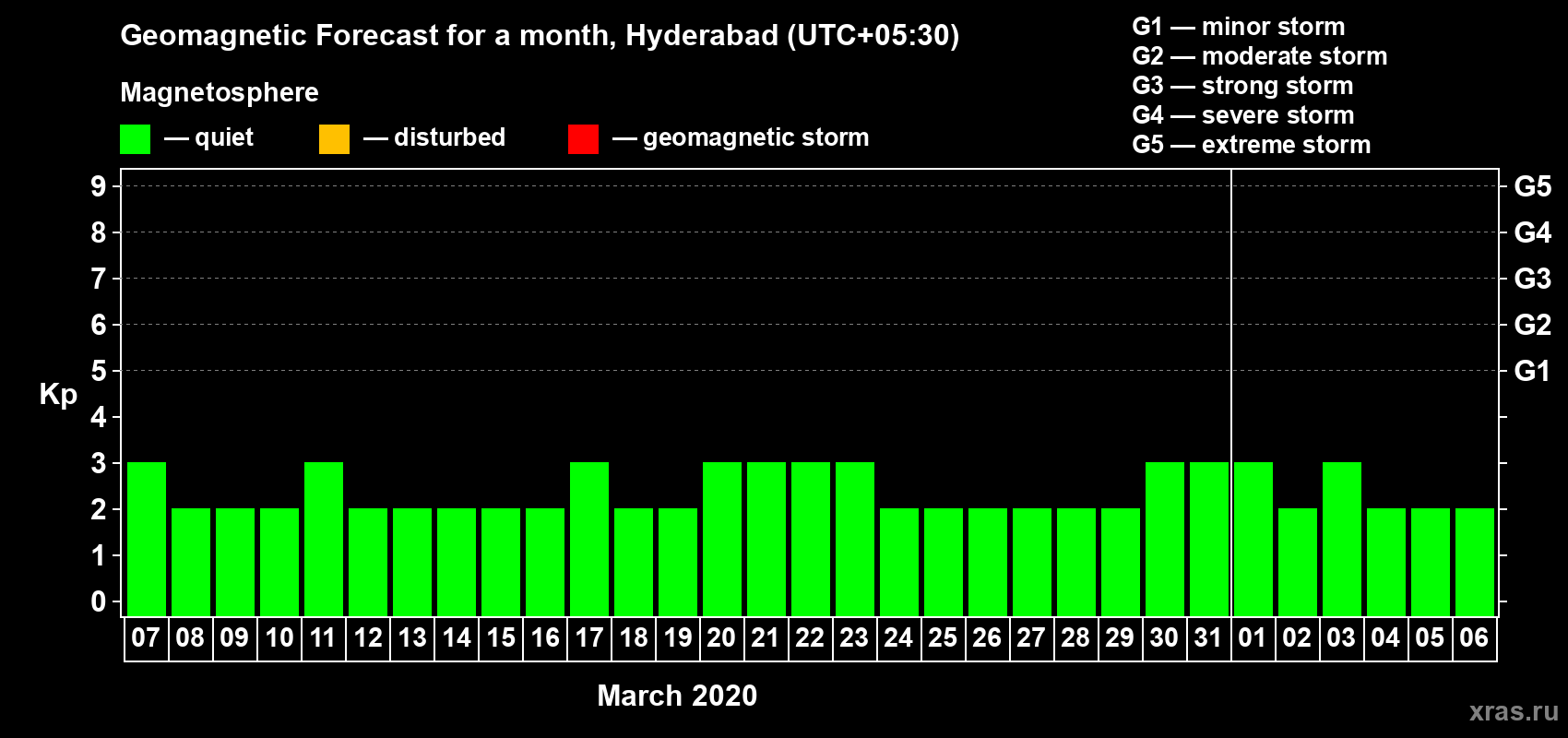
Task: Click the G4 label on right axis
Action: [x=1533, y=232]
